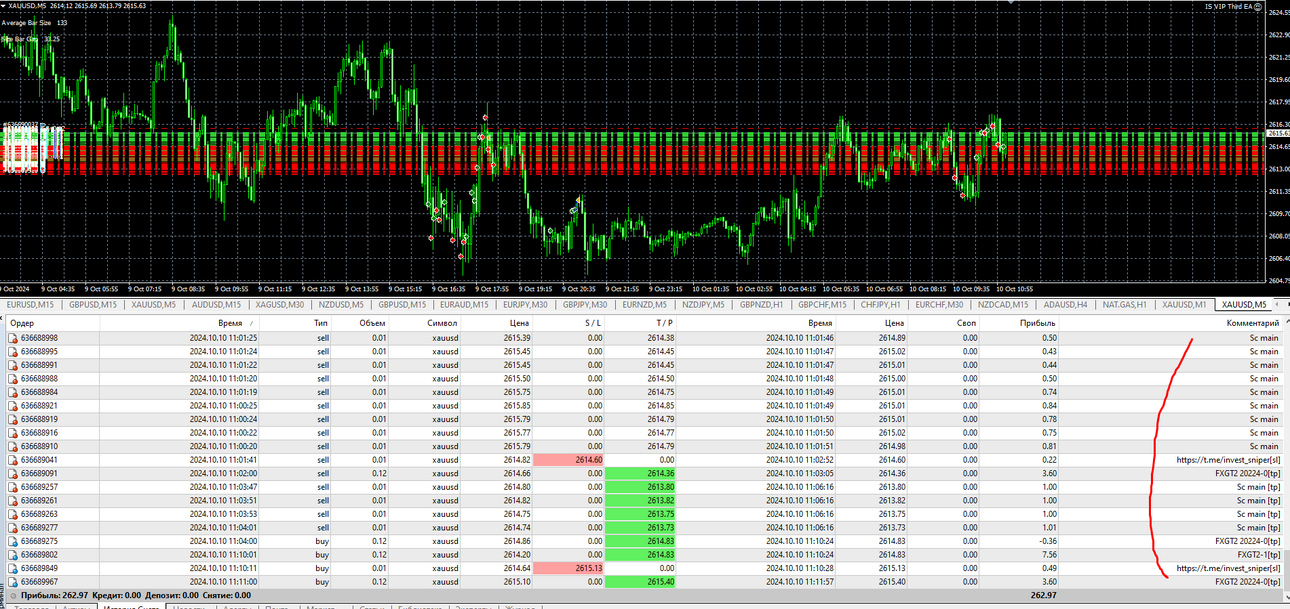The width and height of the screenshot is (1290, 609).
Task: Click the order icon for 636689257
Action: [13, 487]
